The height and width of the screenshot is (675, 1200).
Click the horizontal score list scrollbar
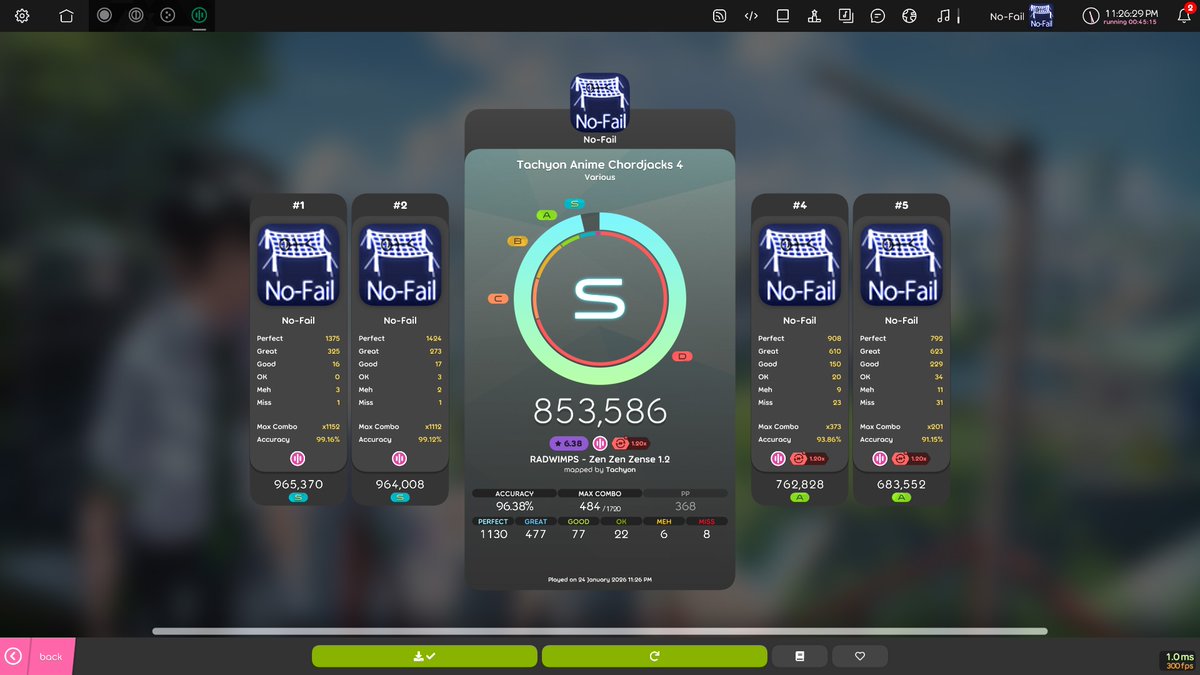[x=600, y=631]
